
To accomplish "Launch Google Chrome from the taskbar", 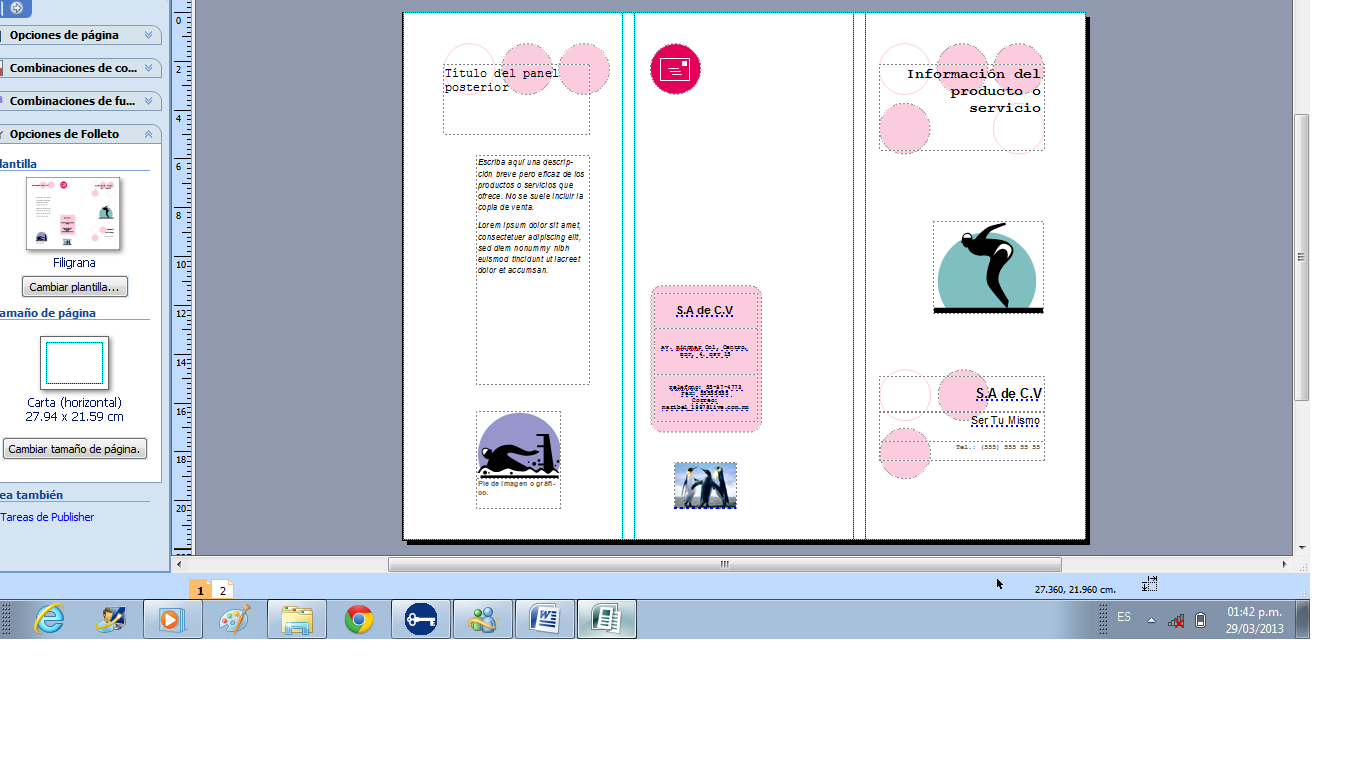I will click(358, 618).
